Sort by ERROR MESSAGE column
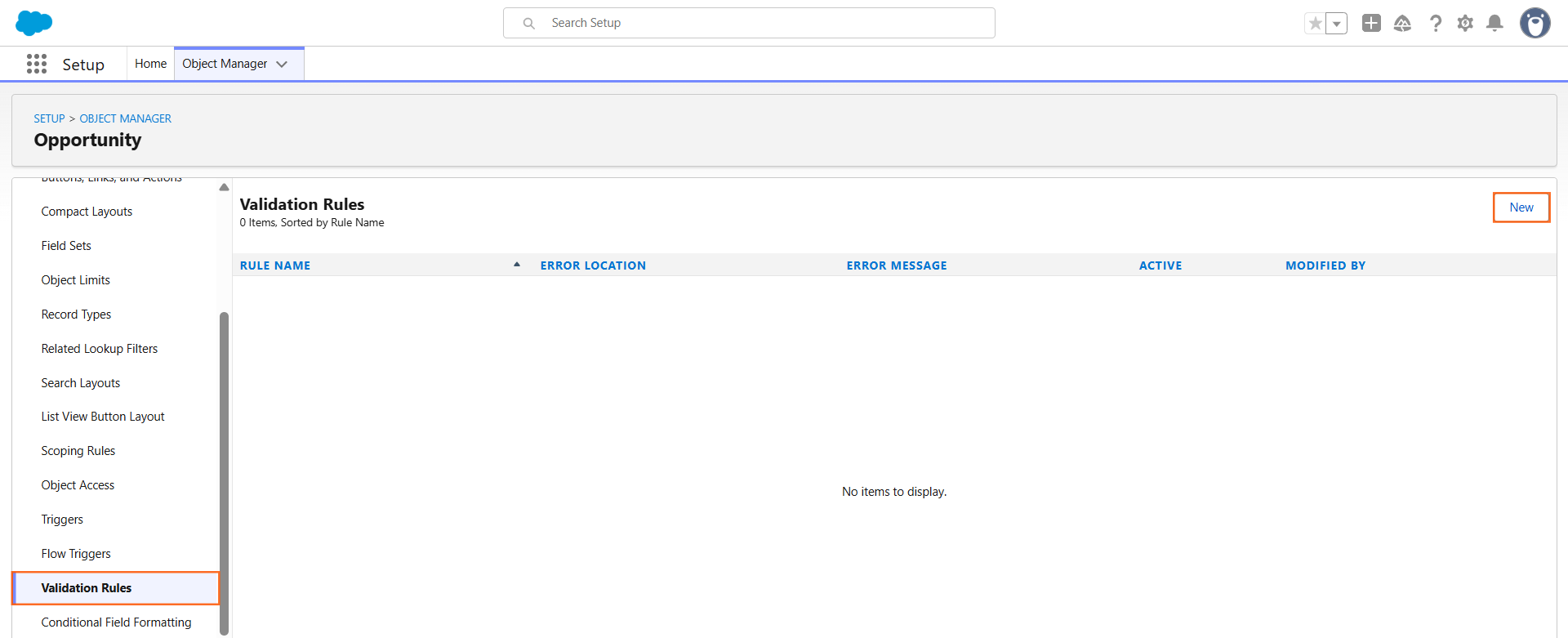 897,265
